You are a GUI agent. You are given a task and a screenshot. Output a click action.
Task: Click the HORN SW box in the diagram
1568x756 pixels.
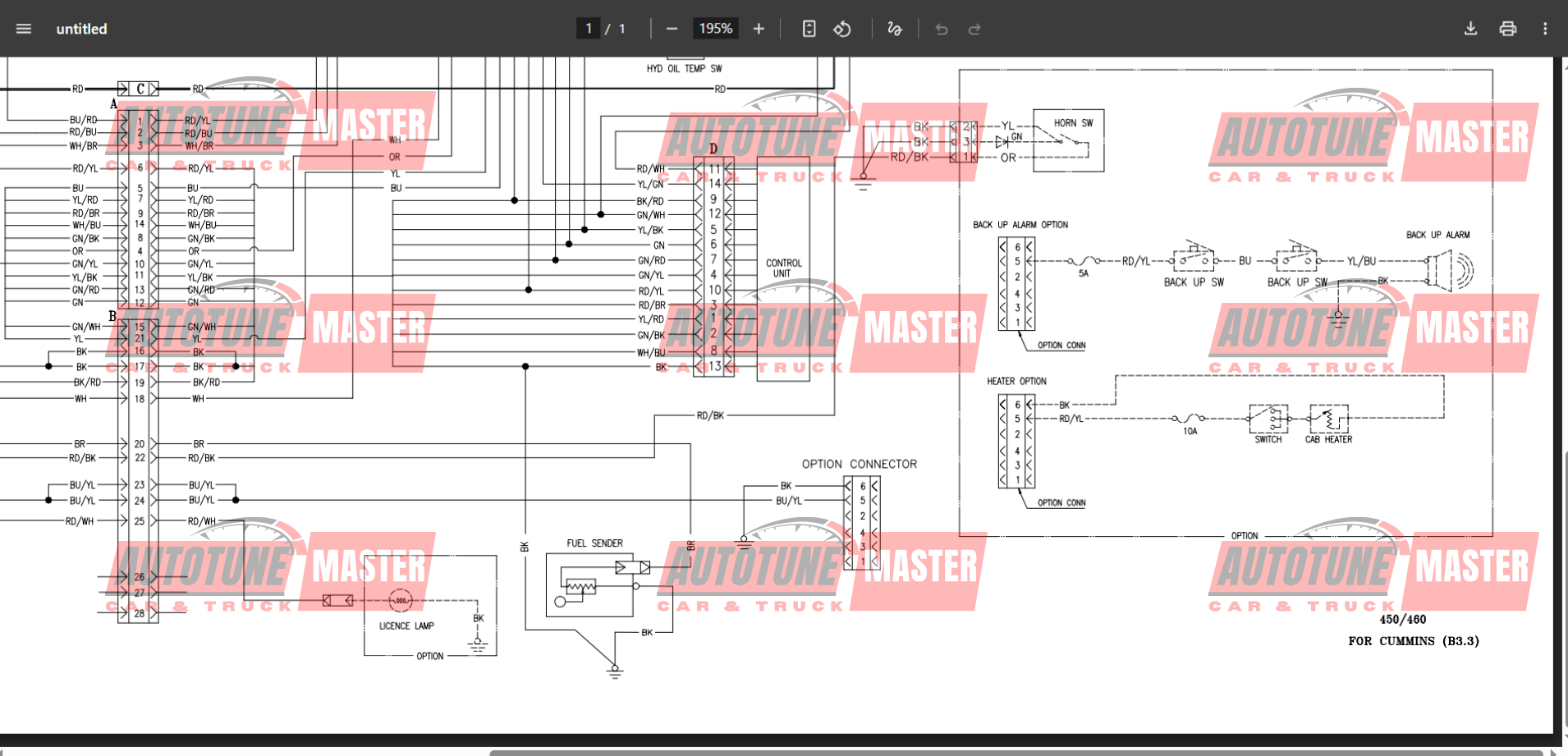click(1067, 140)
